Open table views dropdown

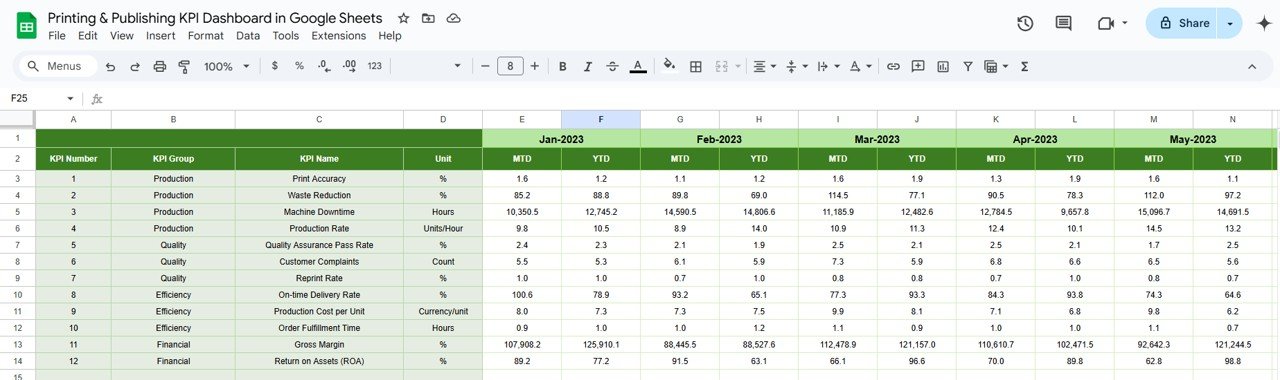point(996,66)
